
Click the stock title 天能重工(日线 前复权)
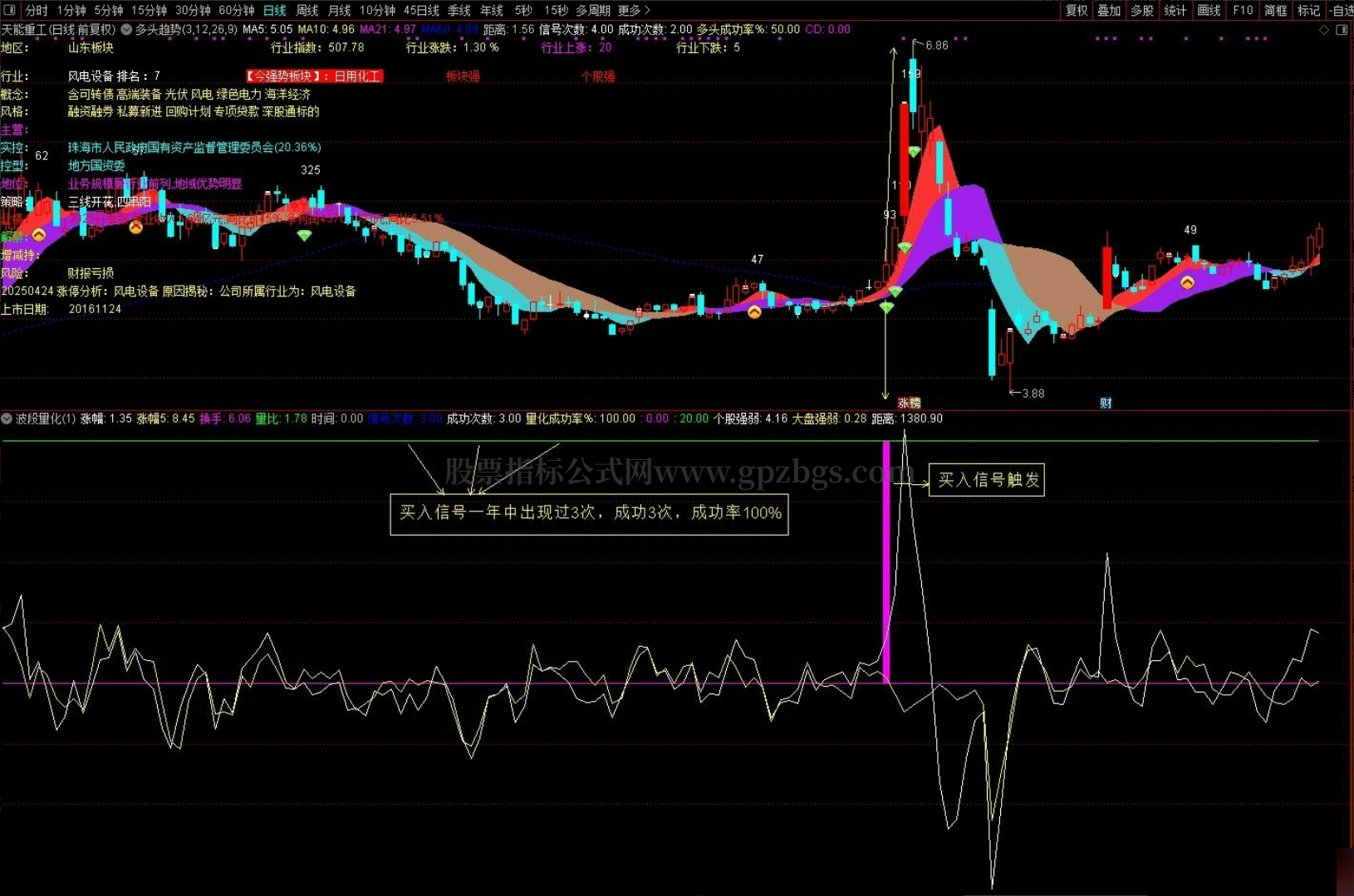point(59,29)
